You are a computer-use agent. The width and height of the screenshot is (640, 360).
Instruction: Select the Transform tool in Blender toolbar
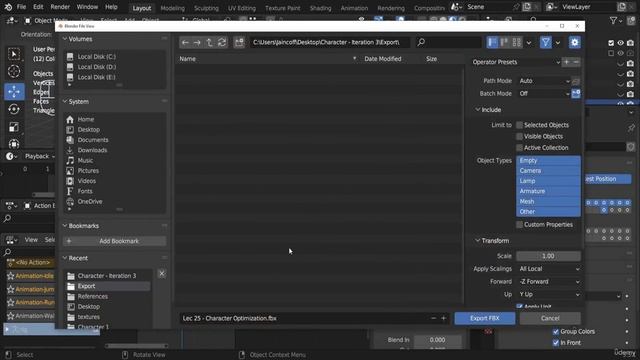14,144
